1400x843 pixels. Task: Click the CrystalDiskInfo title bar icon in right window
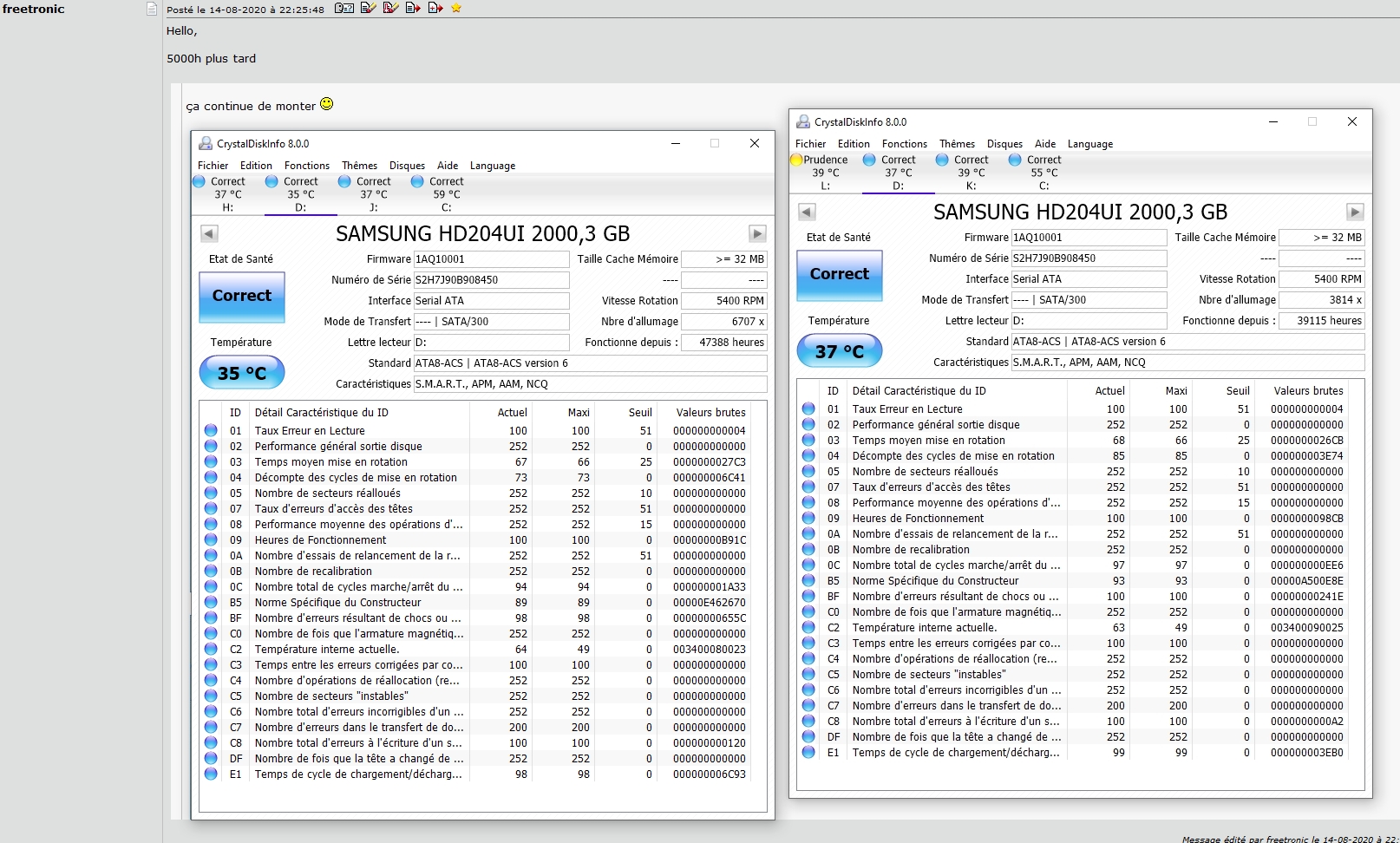(803, 121)
